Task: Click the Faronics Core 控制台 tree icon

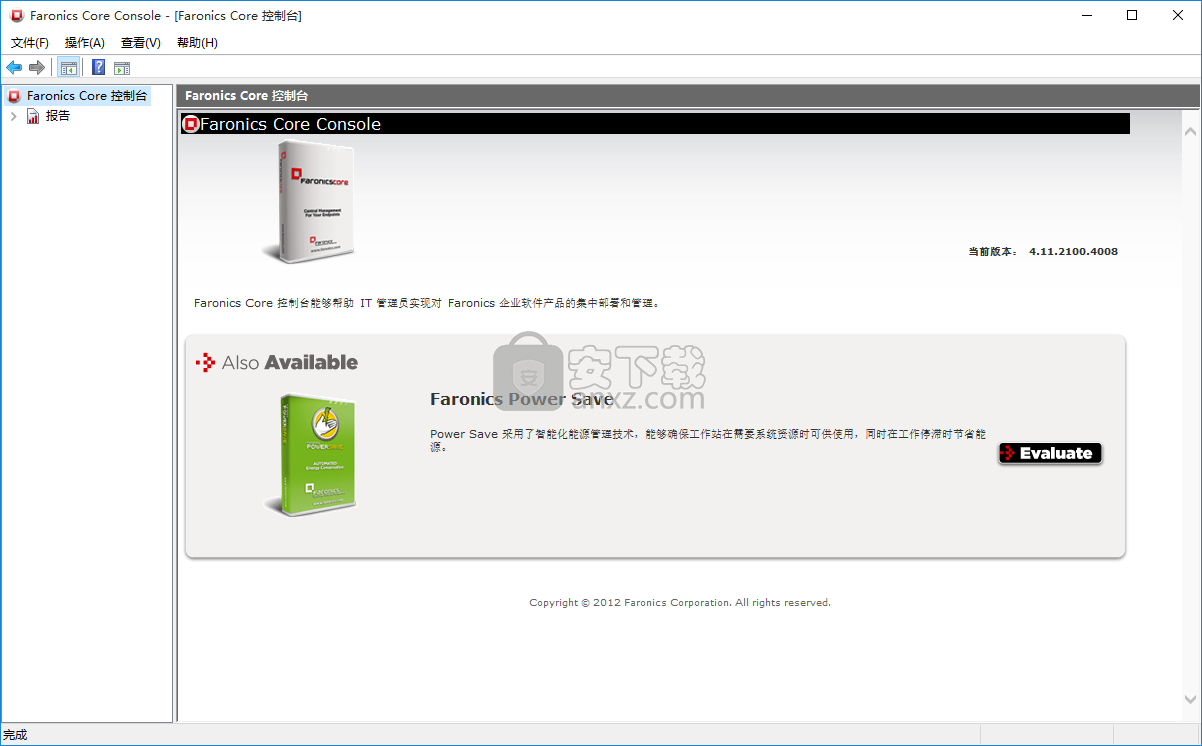Action: click(x=14, y=96)
